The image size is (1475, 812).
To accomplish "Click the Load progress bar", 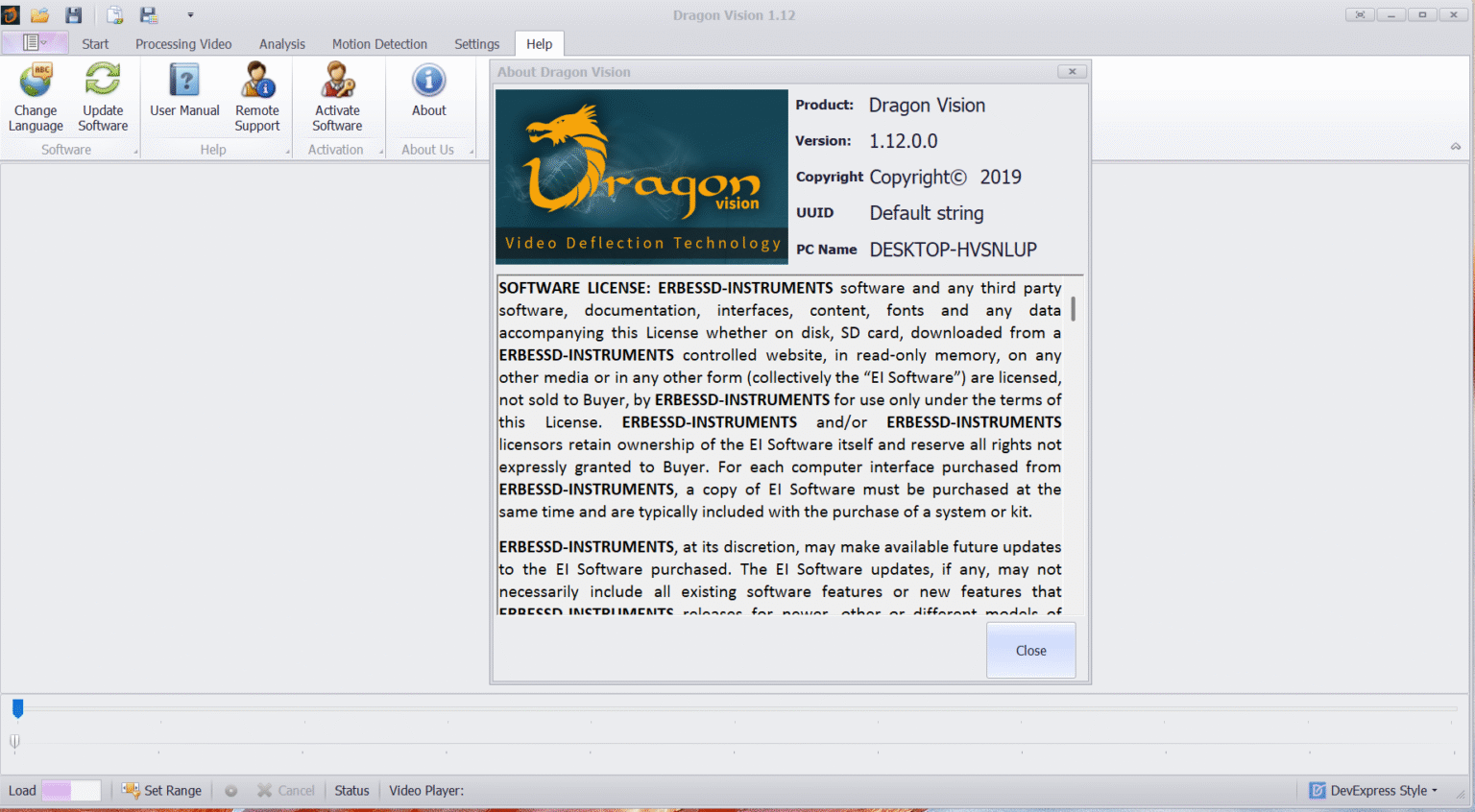I will 71,791.
